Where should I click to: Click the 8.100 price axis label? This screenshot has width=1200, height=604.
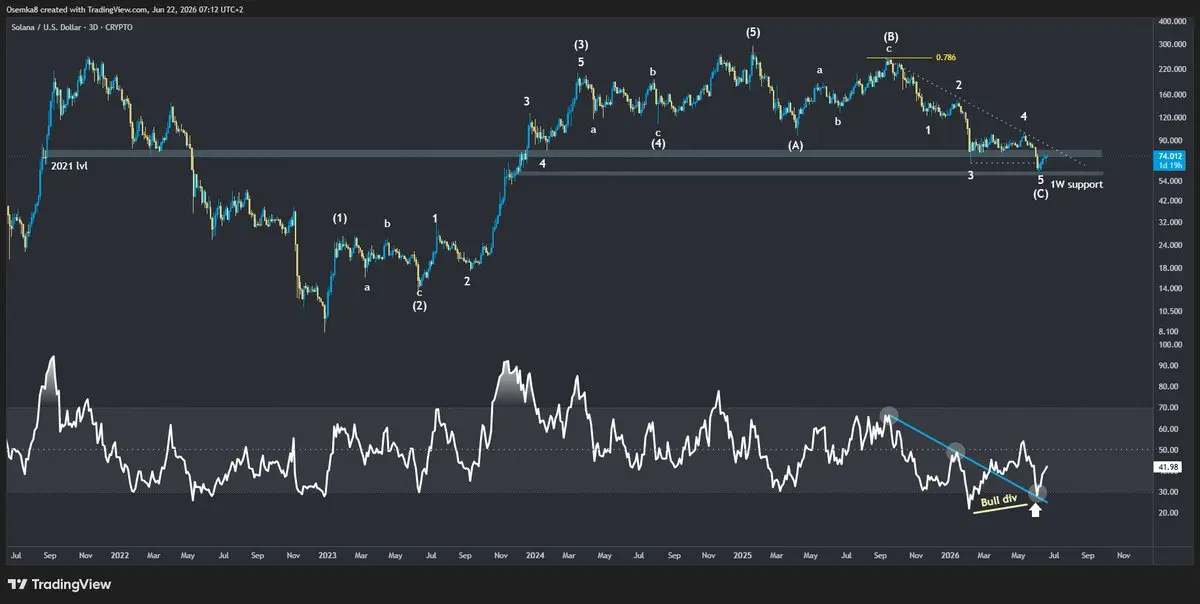coord(1167,331)
